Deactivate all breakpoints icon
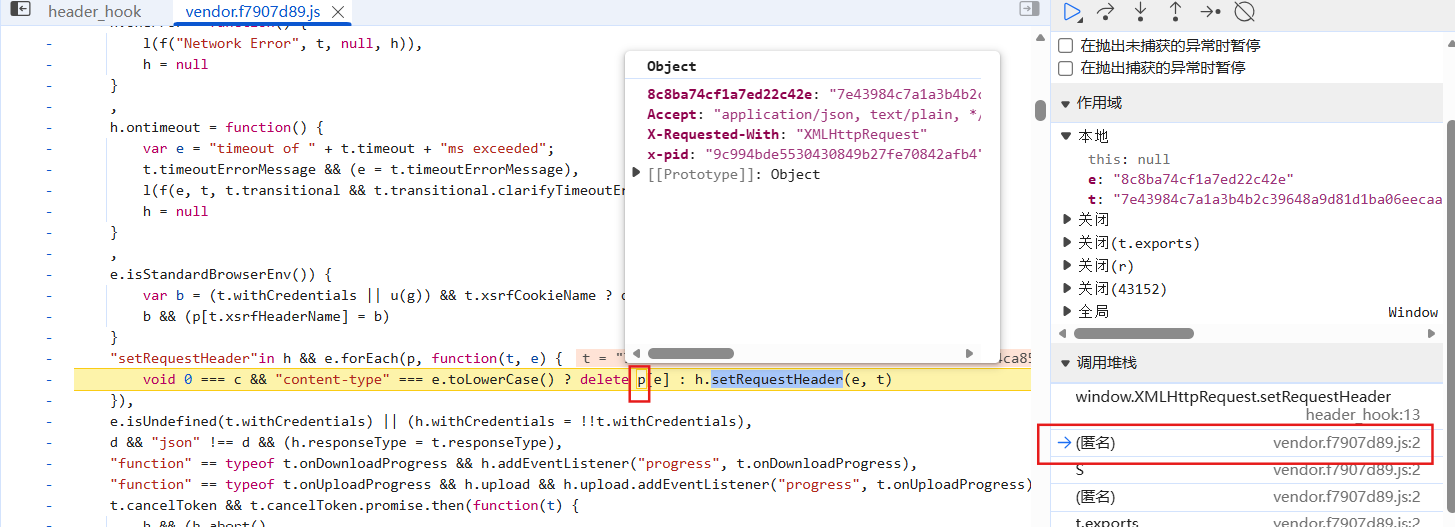Screen dimensions: 1455x527 1244,12
